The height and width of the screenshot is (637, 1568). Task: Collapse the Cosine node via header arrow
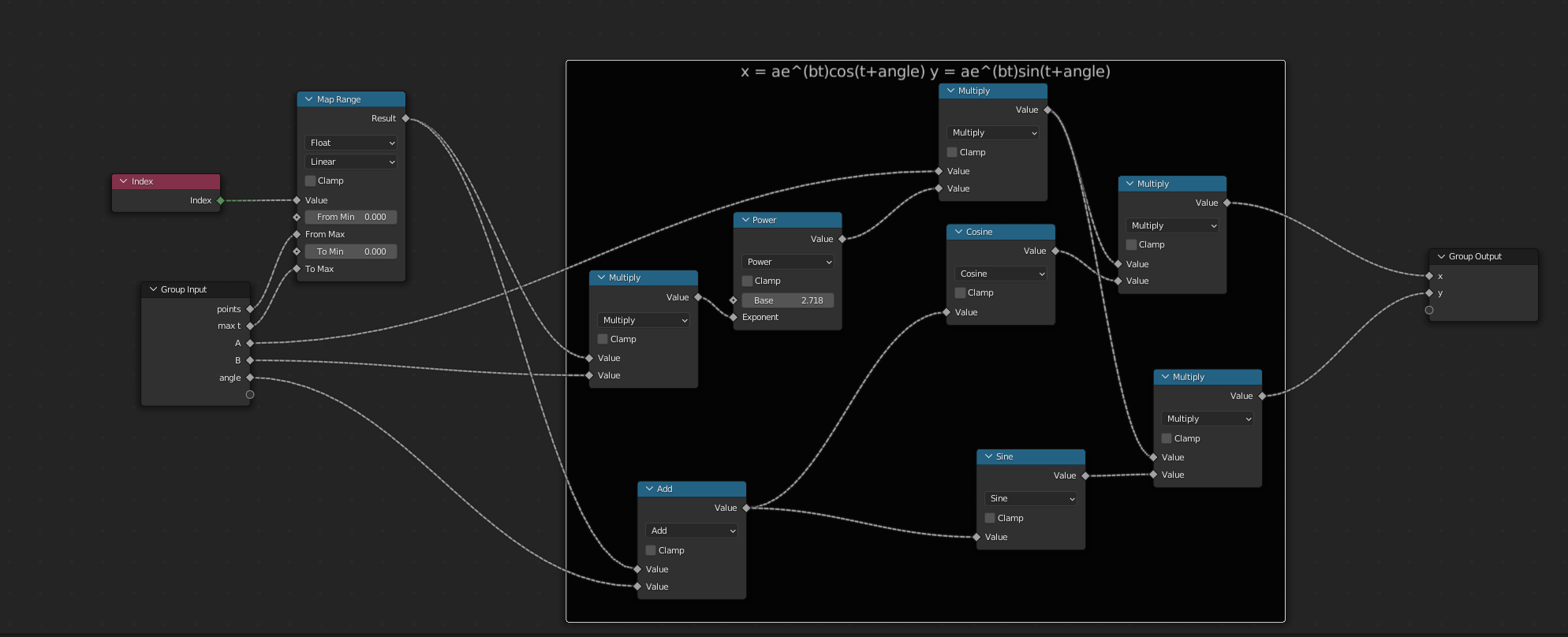pos(958,232)
